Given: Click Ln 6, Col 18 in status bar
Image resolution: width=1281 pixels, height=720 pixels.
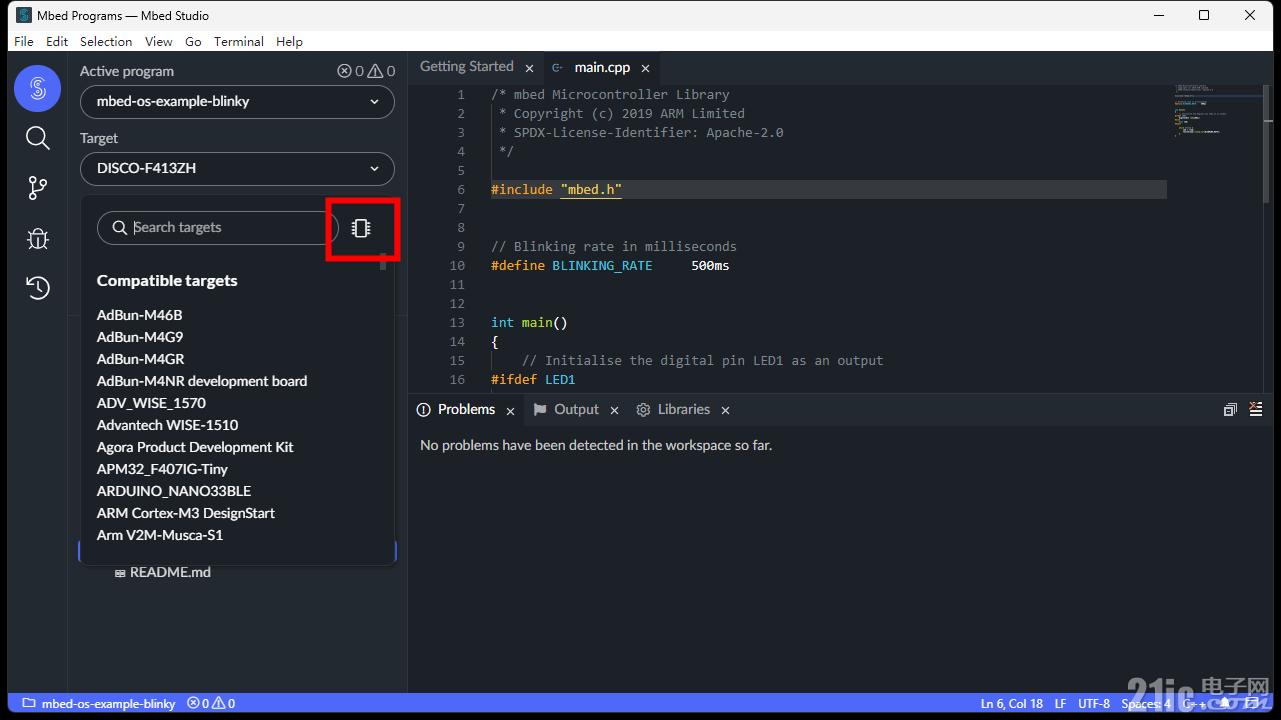Looking at the screenshot, I should [x=1012, y=704].
